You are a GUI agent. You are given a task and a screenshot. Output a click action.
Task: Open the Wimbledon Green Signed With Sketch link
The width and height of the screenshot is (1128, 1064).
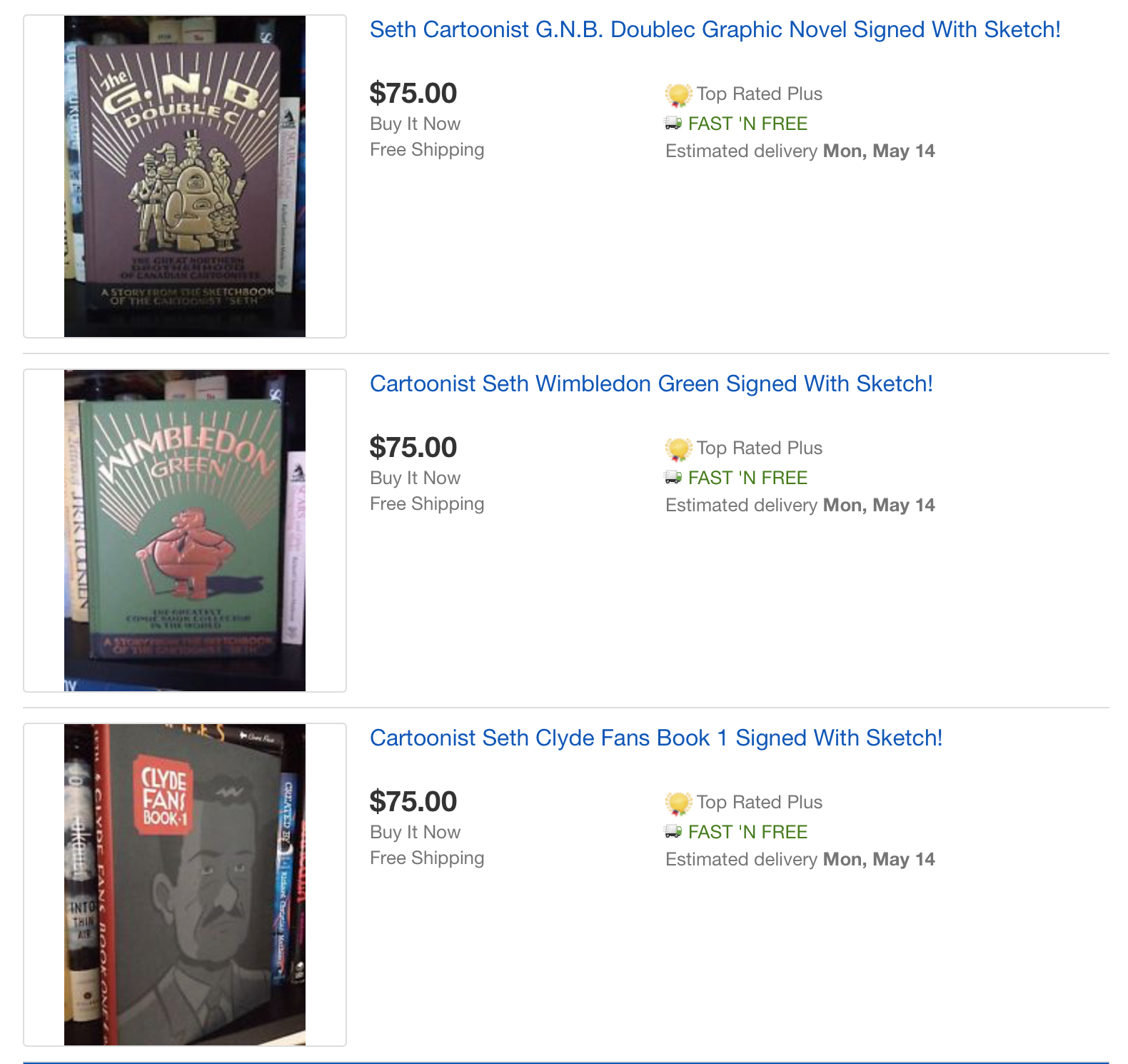coord(651,384)
